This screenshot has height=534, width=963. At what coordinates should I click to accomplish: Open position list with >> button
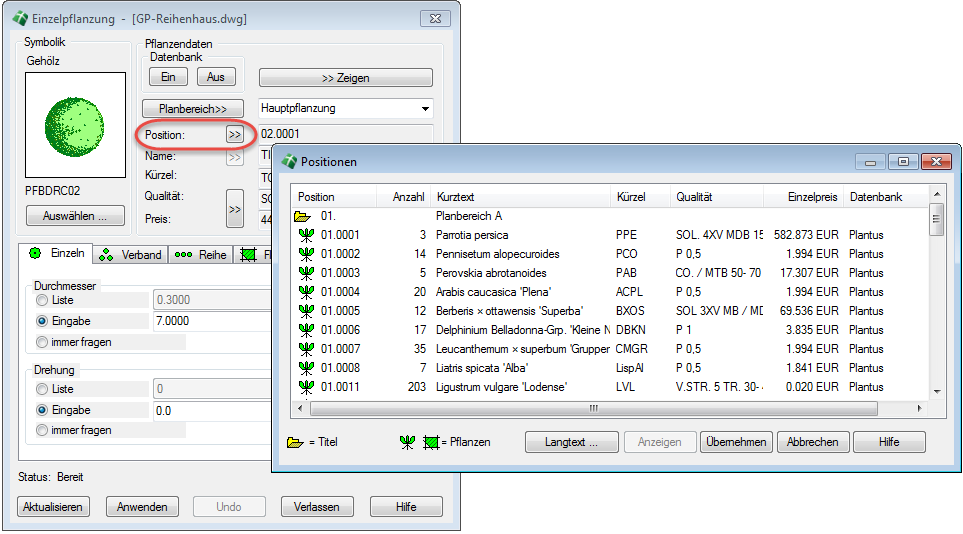click(234, 134)
